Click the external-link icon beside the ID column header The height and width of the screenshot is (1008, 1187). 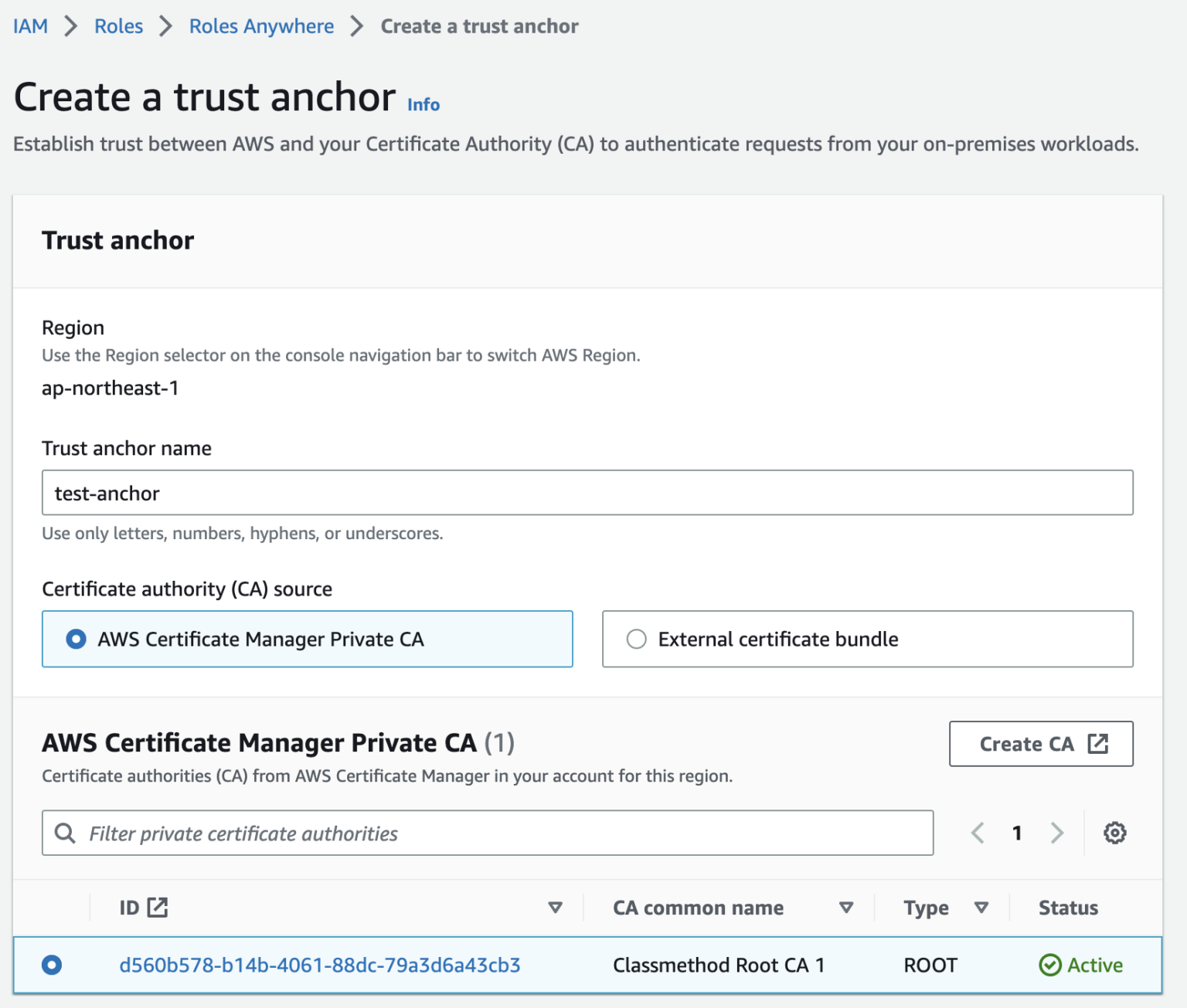coord(158,907)
